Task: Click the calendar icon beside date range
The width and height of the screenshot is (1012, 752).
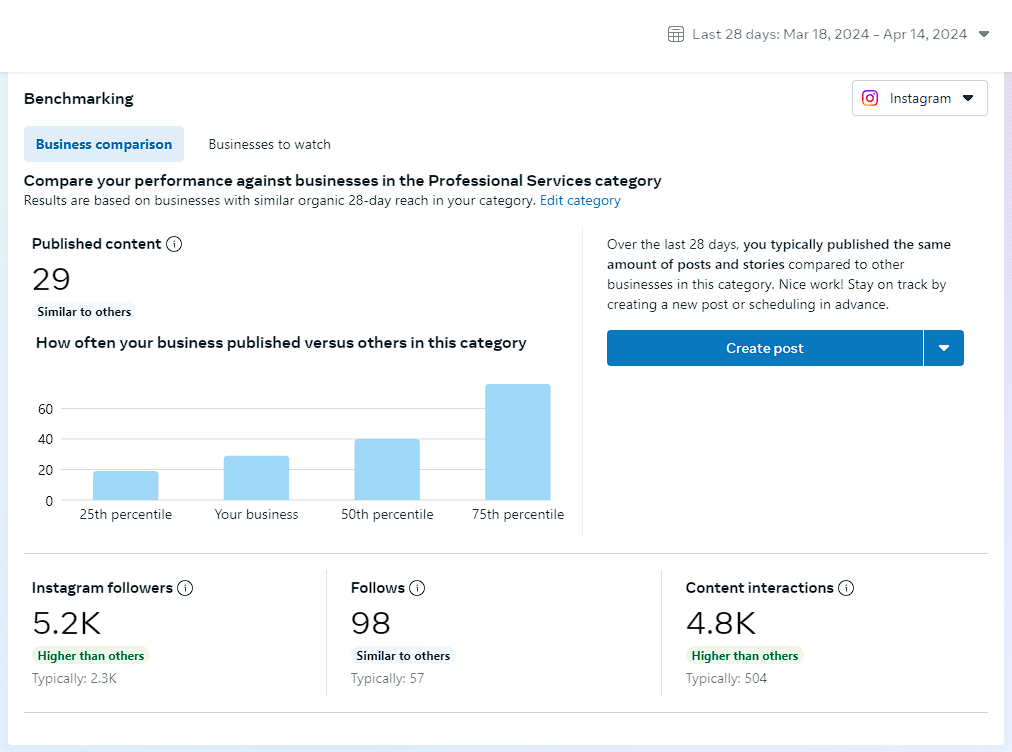Action: pyautogui.click(x=676, y=34)
